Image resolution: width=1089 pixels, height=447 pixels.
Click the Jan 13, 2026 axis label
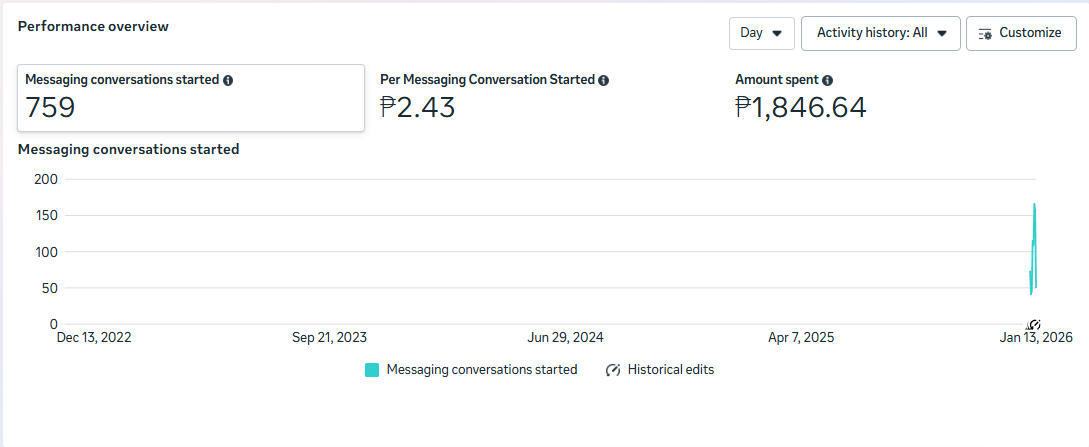point(1036,338)
